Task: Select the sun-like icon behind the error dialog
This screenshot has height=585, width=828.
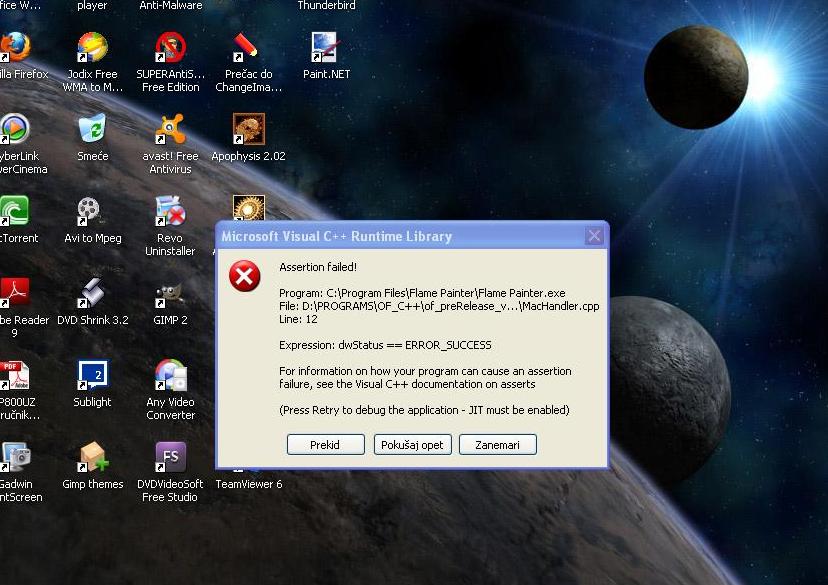Action: tap(248, 208)
